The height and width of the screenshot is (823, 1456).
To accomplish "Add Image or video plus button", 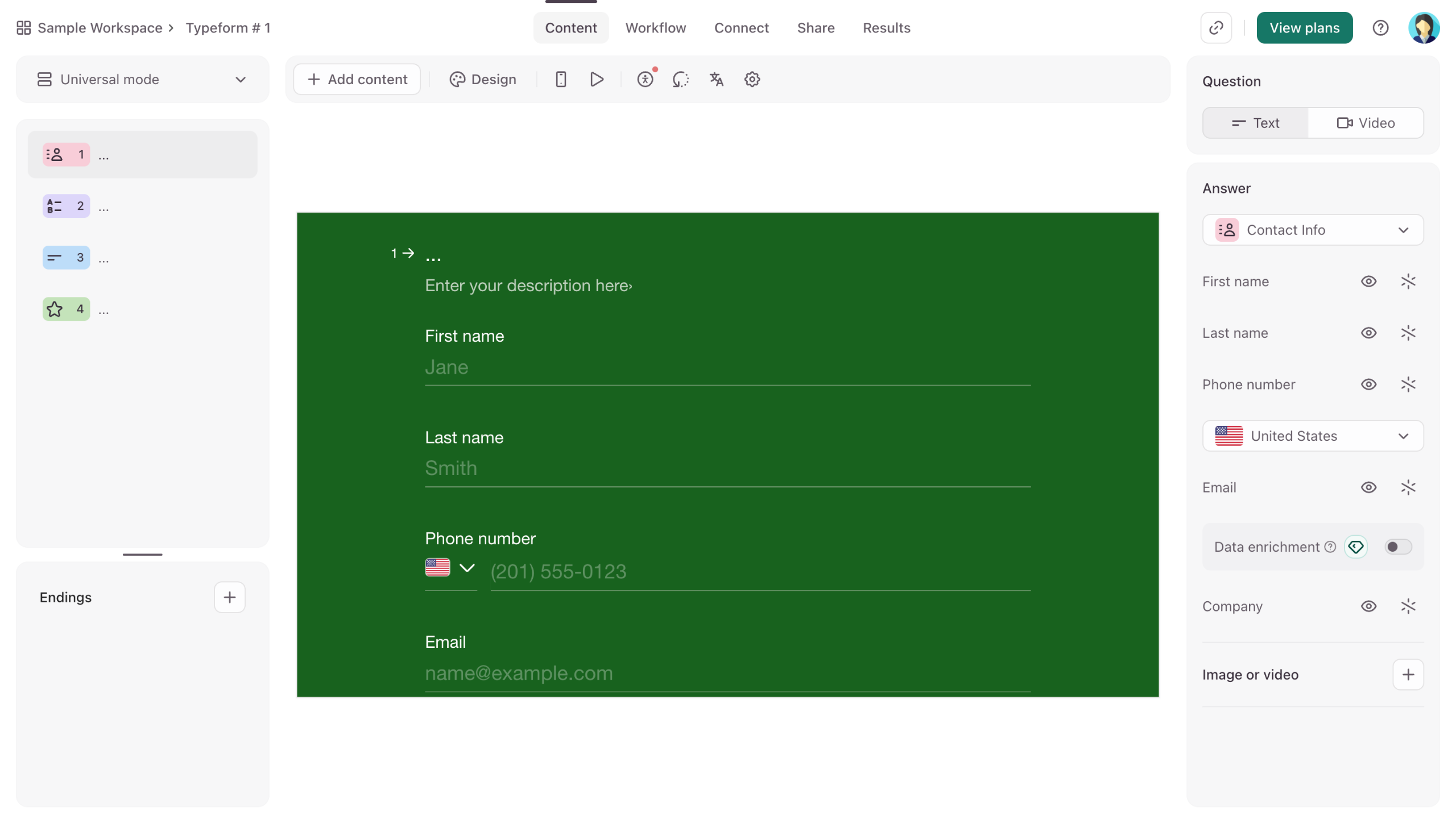I will tap(1408, 675).
